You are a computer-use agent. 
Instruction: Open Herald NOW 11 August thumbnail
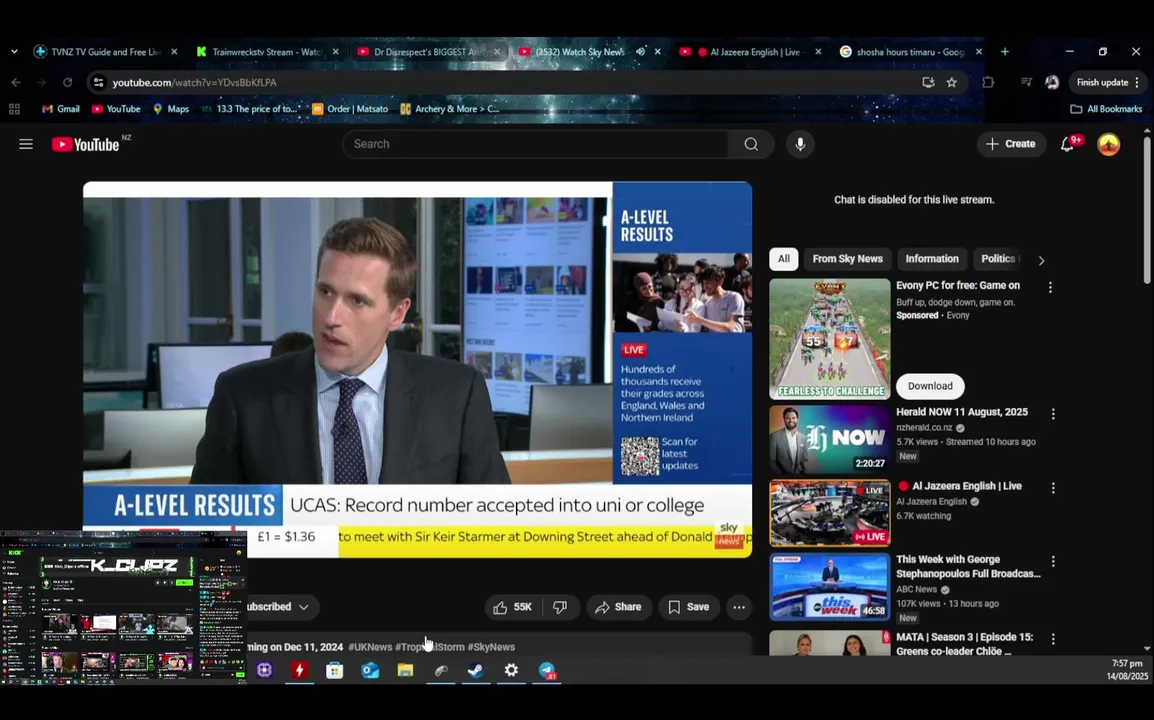(829, 440)
